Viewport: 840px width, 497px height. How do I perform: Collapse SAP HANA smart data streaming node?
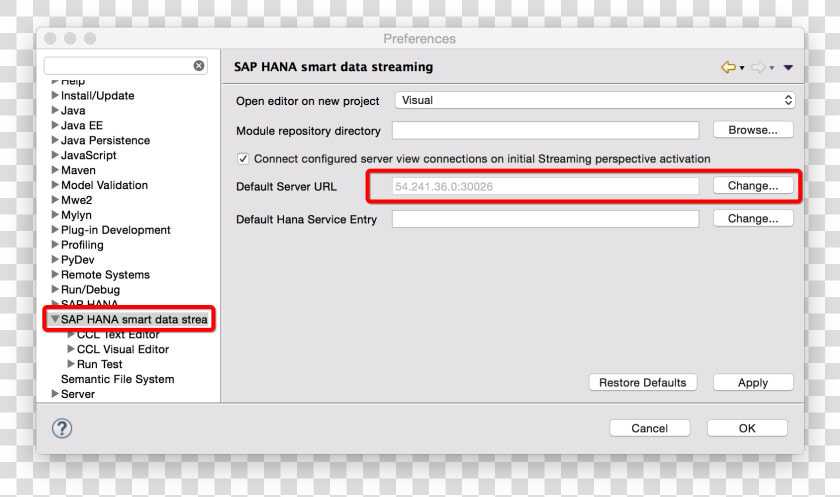54,319
